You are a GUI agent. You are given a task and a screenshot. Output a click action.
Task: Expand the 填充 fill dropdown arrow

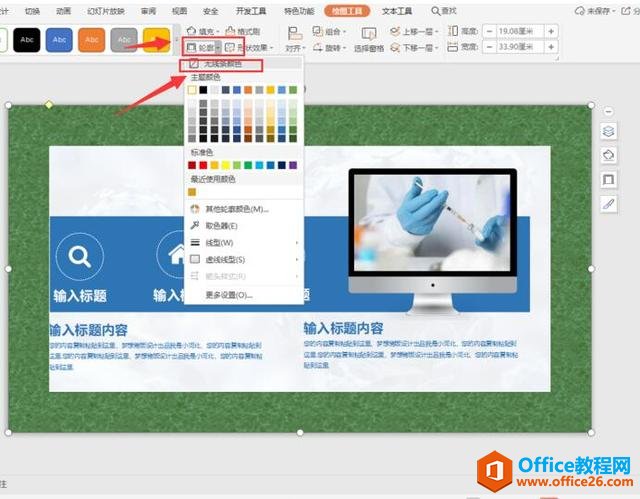point(218,31)
